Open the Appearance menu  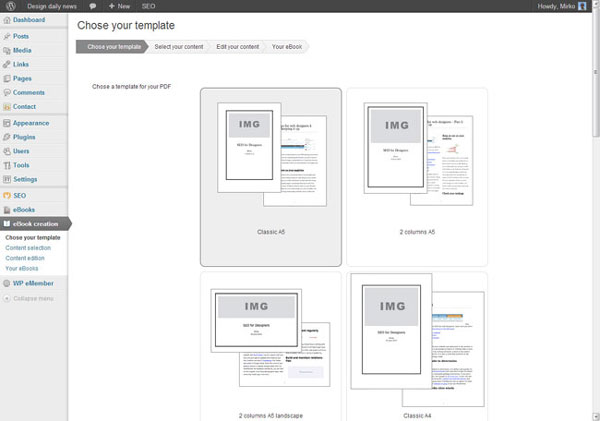tap(31, 123)
